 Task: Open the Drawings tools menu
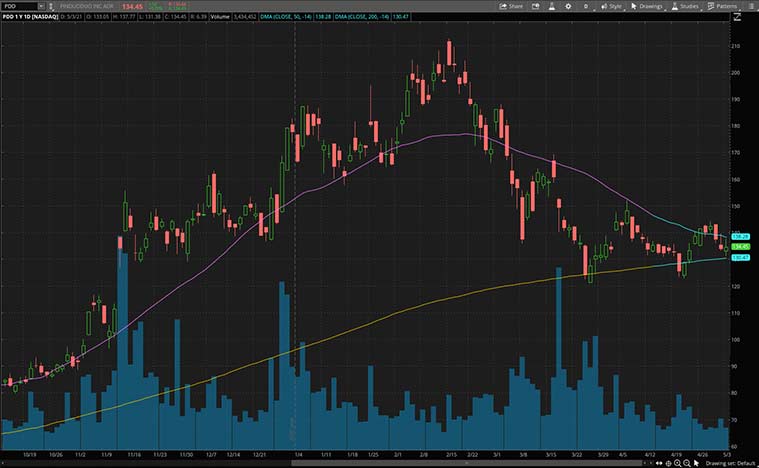(648, 6)
